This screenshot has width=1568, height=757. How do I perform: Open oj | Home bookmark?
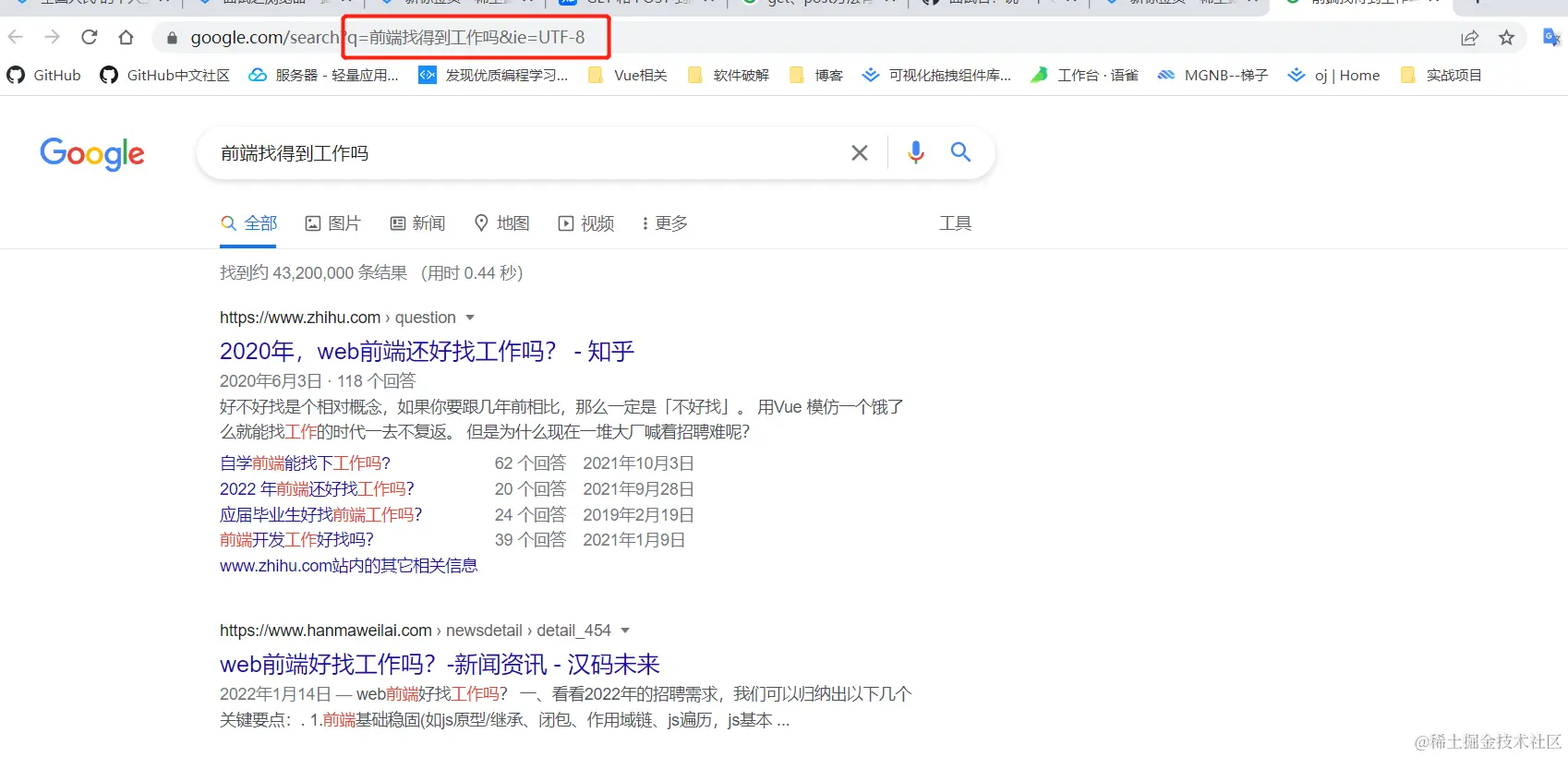pyautogui.click(x=1333, y=75)
